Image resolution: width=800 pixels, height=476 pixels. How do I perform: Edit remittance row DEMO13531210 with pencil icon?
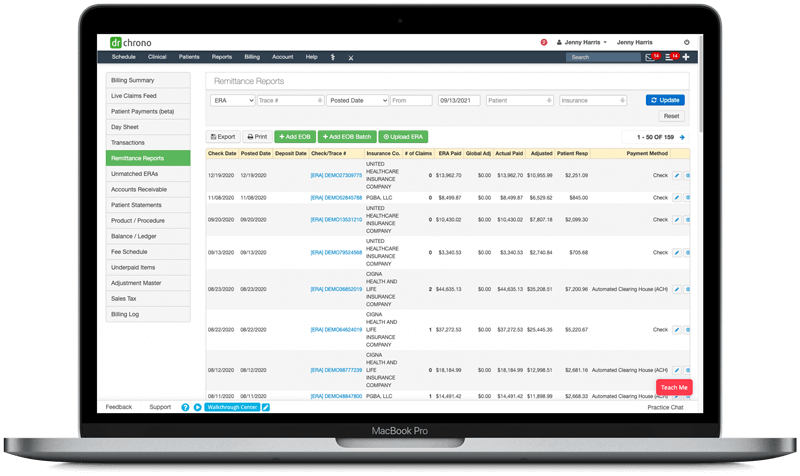tap(677, 220)
